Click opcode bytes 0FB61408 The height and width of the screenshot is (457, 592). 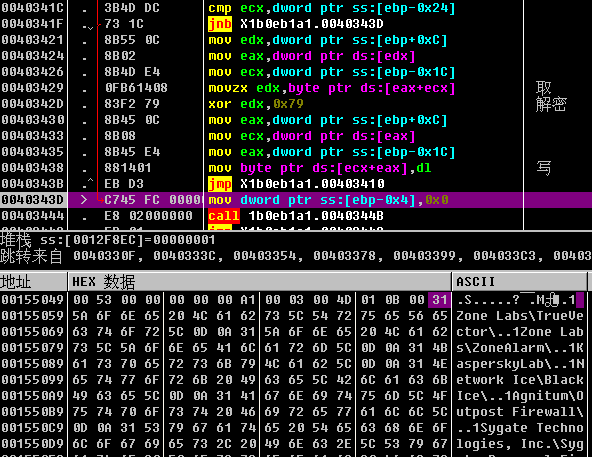tap(136, 88)
